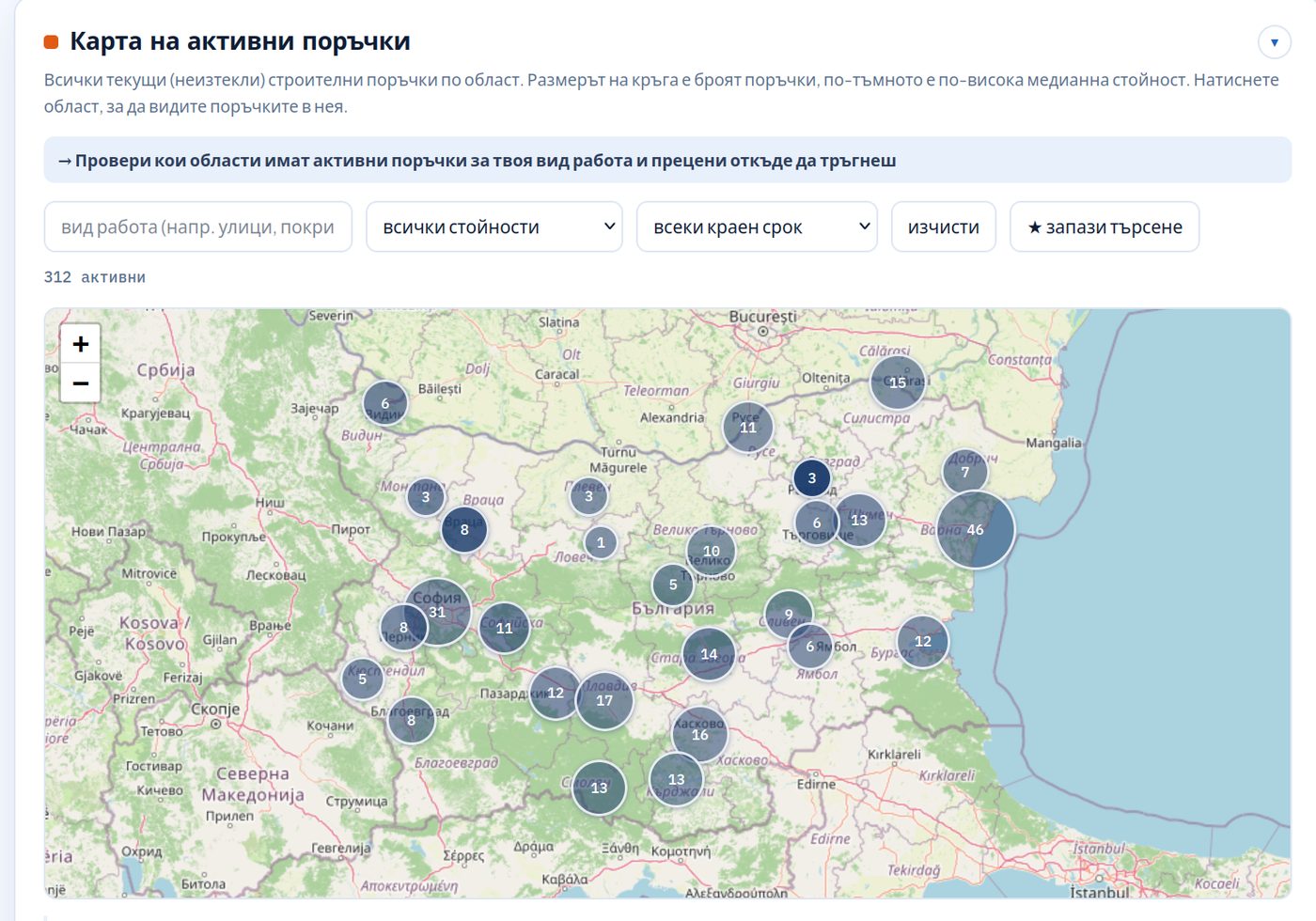The image size is (1316, 921).
Task: Select the Varna cluster with 46 orders
Action: [976, 530]
